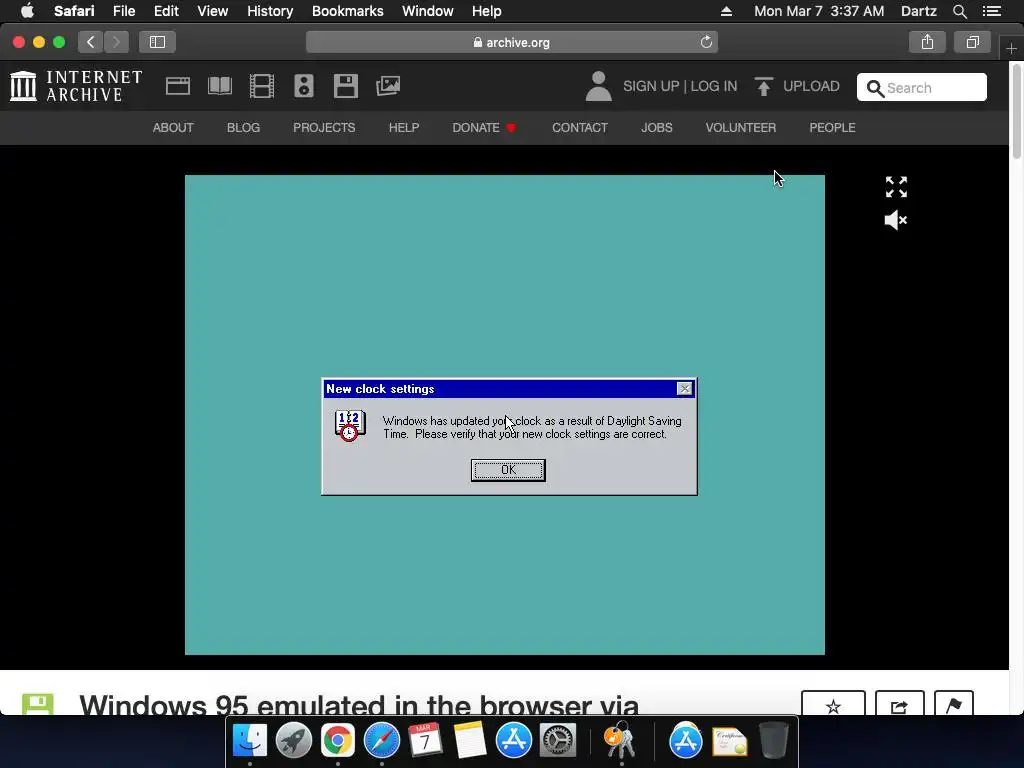
Task: Click the upload arrow icon
Action: [x=763, y=86]
